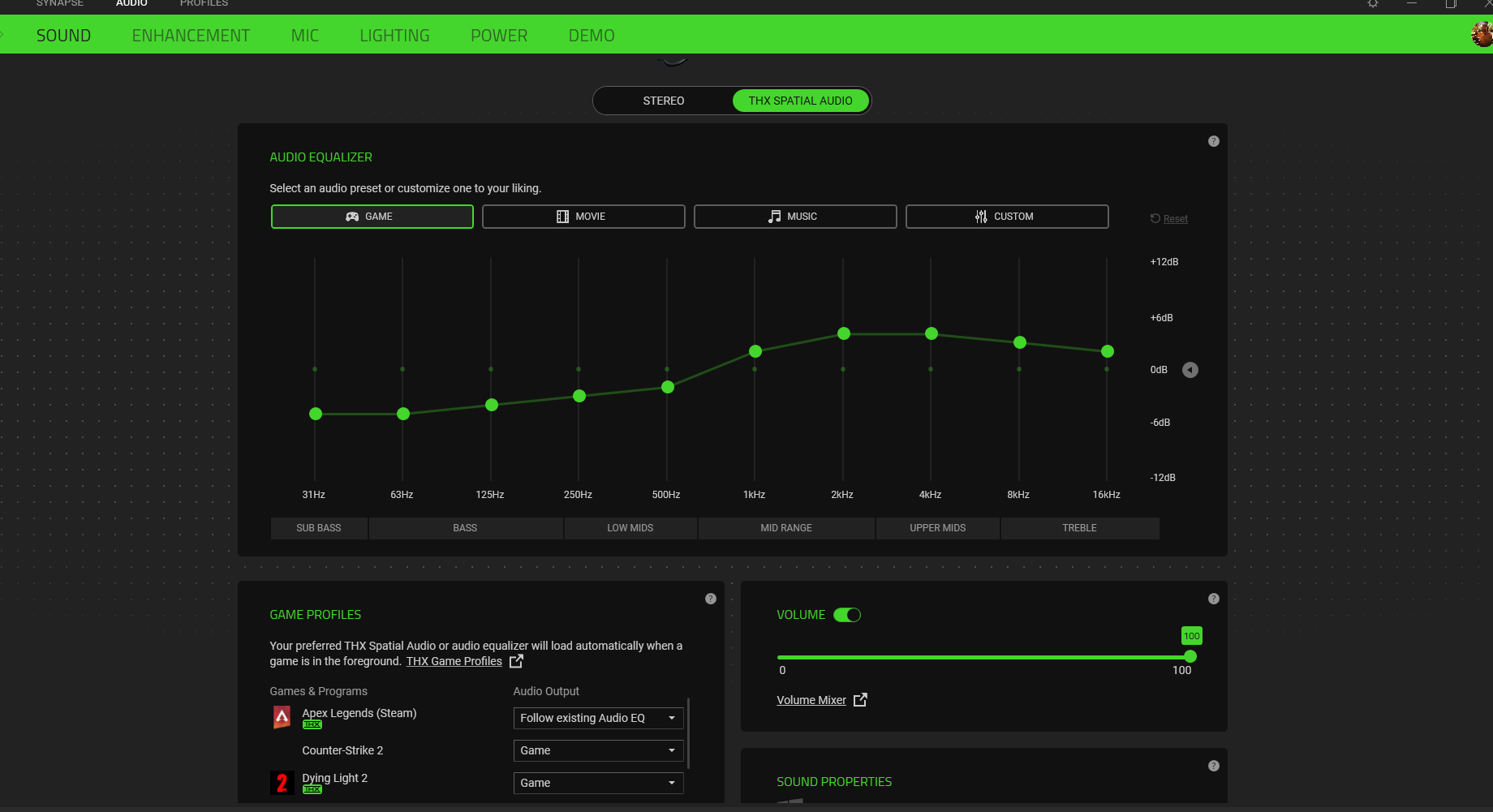Click the Dying Light 2 game icon
This screenshot has width=1493, height=812.
click(282, 783)
